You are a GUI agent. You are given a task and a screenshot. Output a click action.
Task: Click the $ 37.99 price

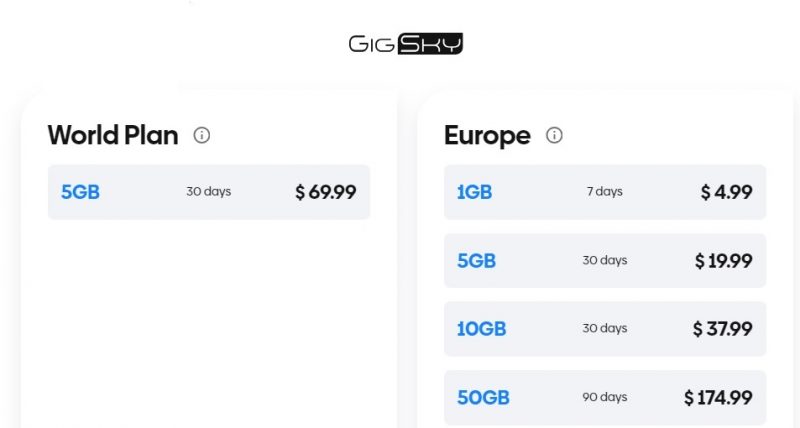[x=722, y=329]
